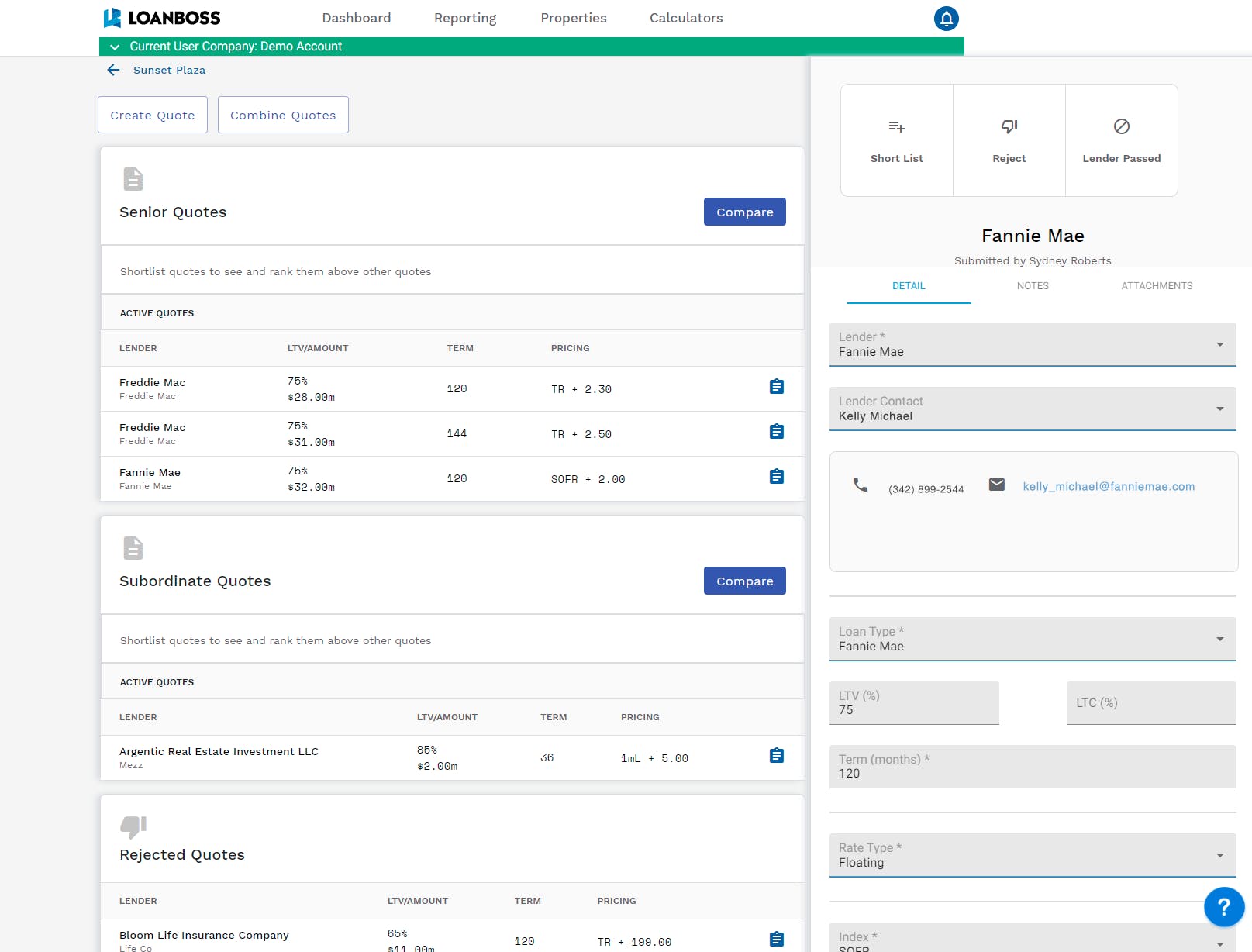
Task: Open the help question mark button
Action: (1224, 906)
